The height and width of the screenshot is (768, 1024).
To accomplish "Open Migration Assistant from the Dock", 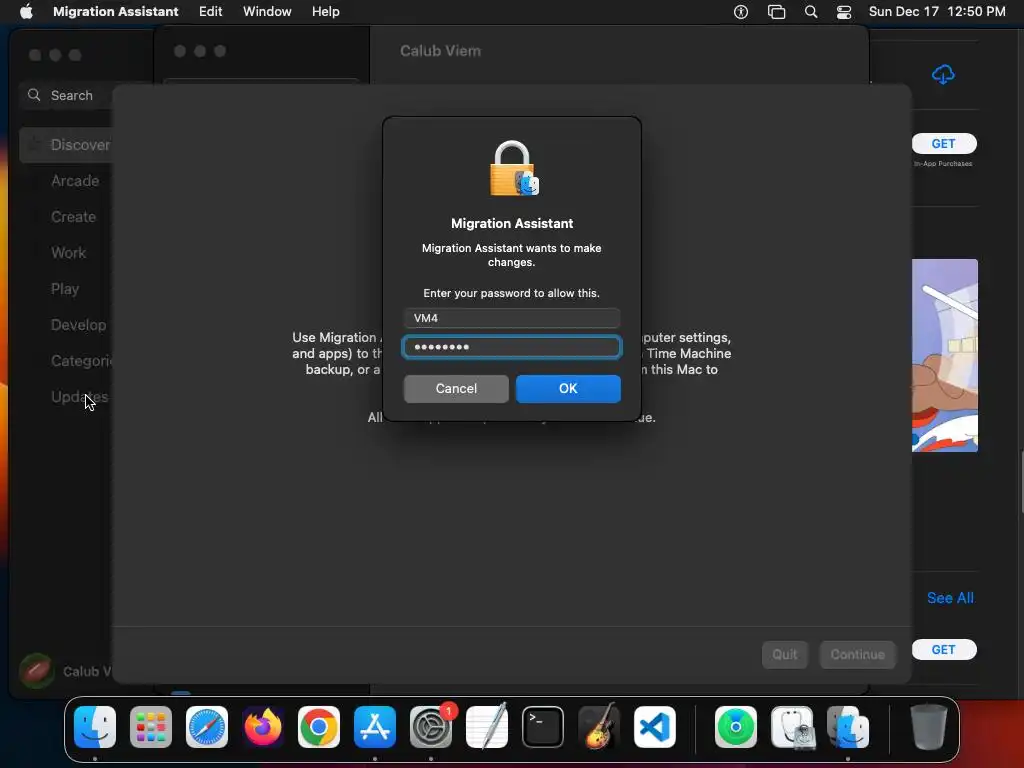I will (x=848, y=727).
